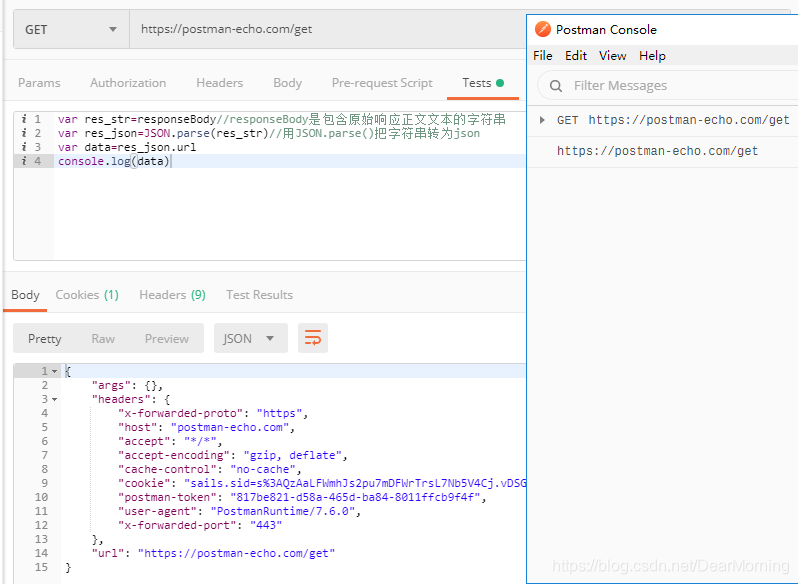Screen dimensions: 798x584
Task: Click the request URL input field
Action: (x=328, y=30)
